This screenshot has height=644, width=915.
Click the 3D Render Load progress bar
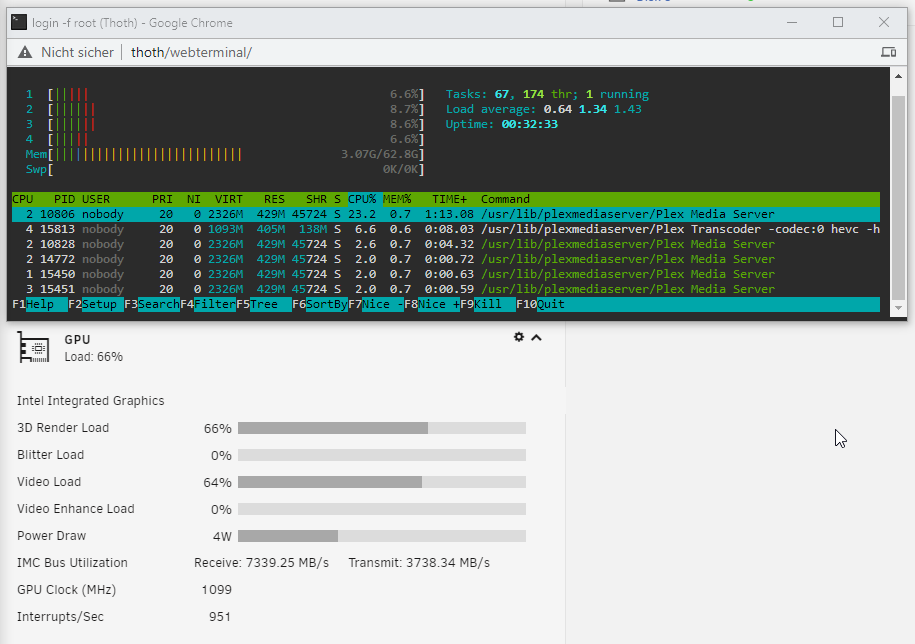coord(381,428)
